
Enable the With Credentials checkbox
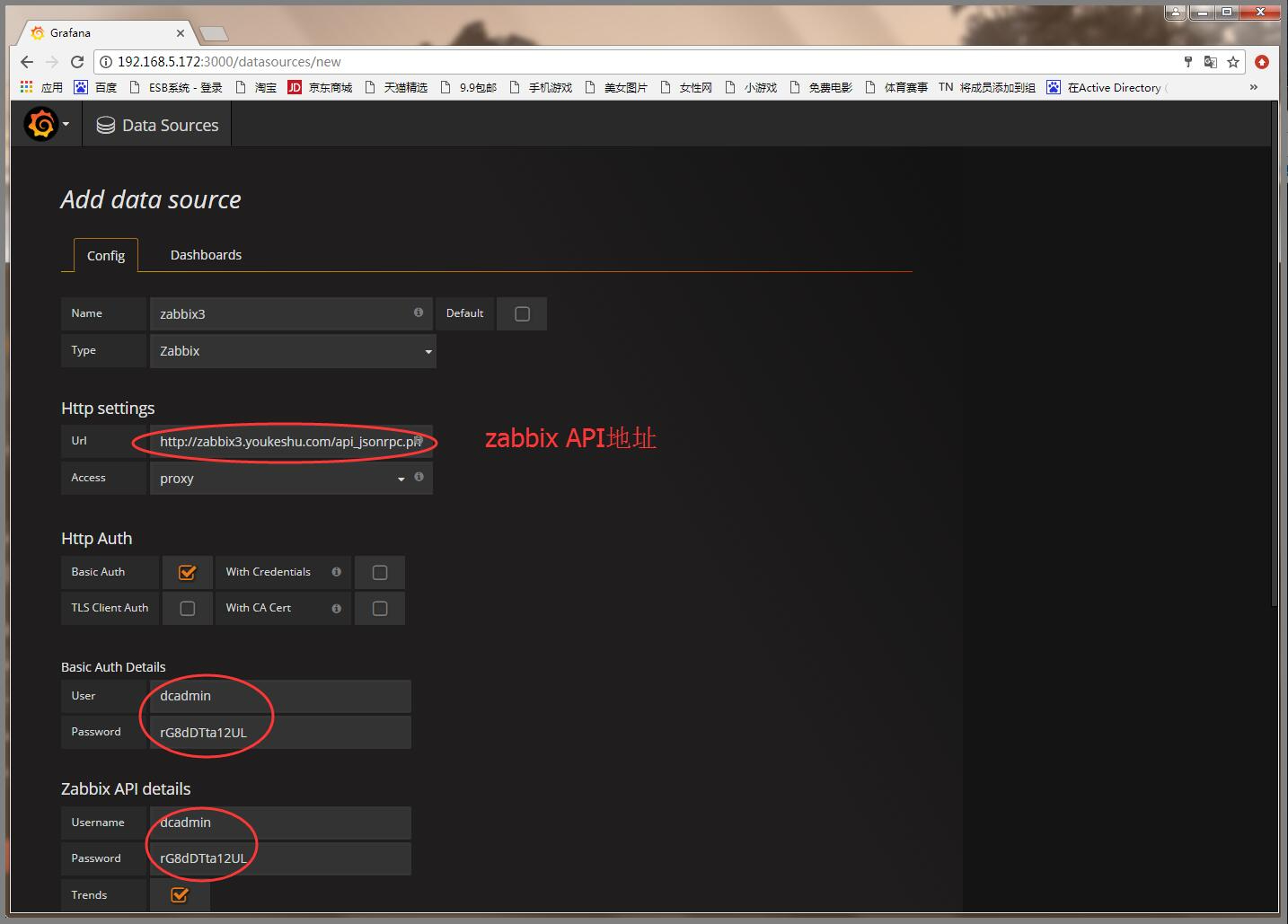click(x=380, y=572)
